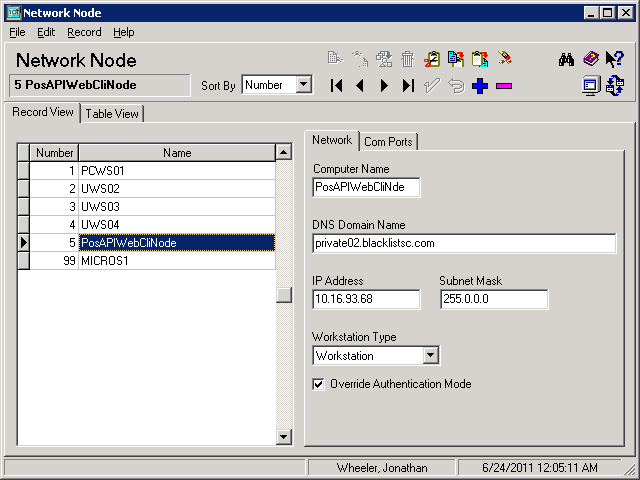Click the node list scrollbar thumb
The width and height of the screenshot is (640, 480).
click(x=284, y=295)
